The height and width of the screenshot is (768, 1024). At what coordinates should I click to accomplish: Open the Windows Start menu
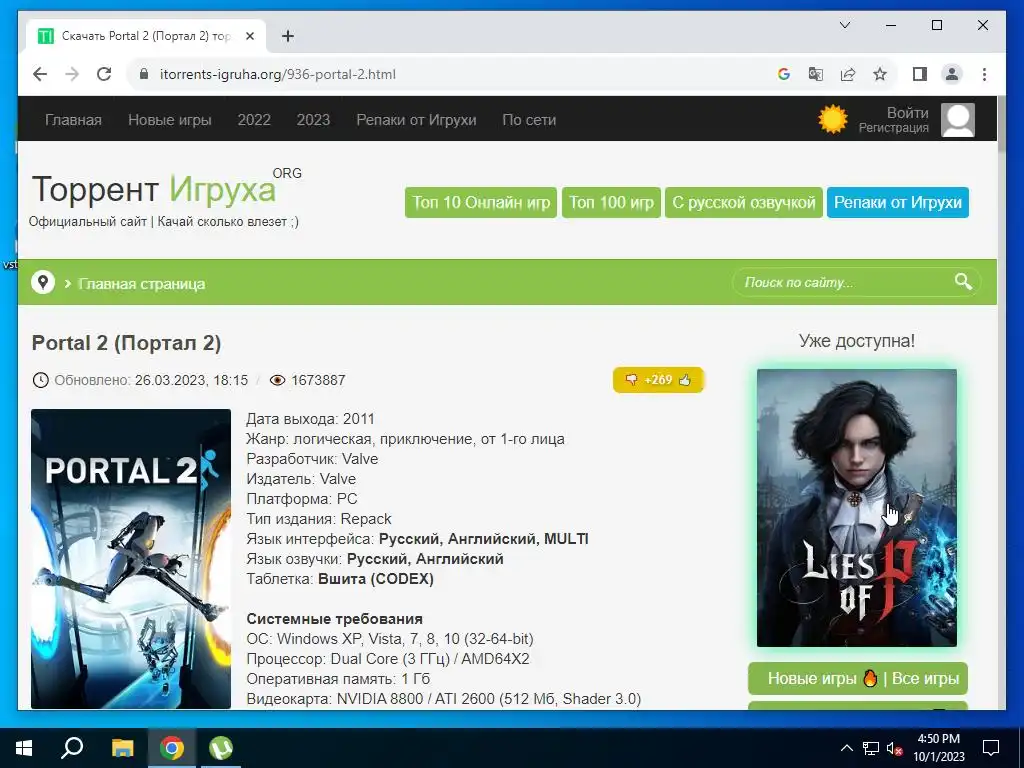point(24,748)
